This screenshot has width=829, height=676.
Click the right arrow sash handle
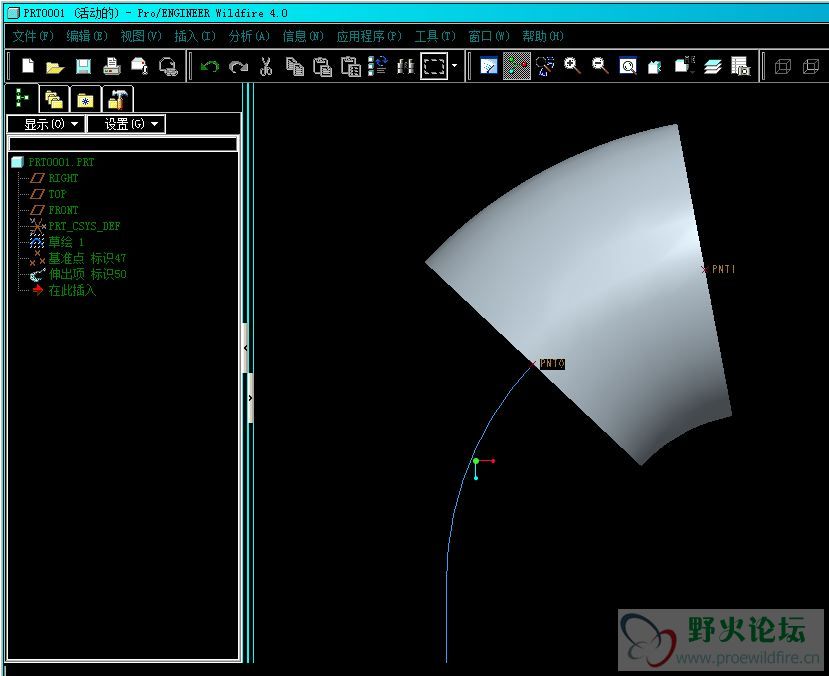click(x=250, y=397)
